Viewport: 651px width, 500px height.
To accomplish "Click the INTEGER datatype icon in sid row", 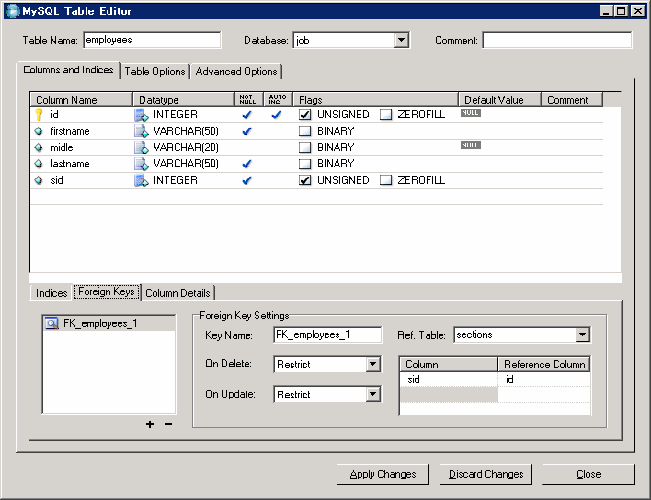I will tap(142, 180).
